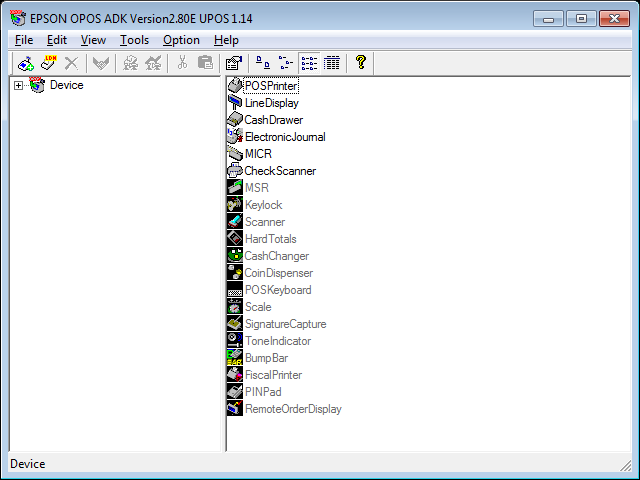This screenshot has height=480, width=640.
Task: Open the File menu
Action: 24,40
